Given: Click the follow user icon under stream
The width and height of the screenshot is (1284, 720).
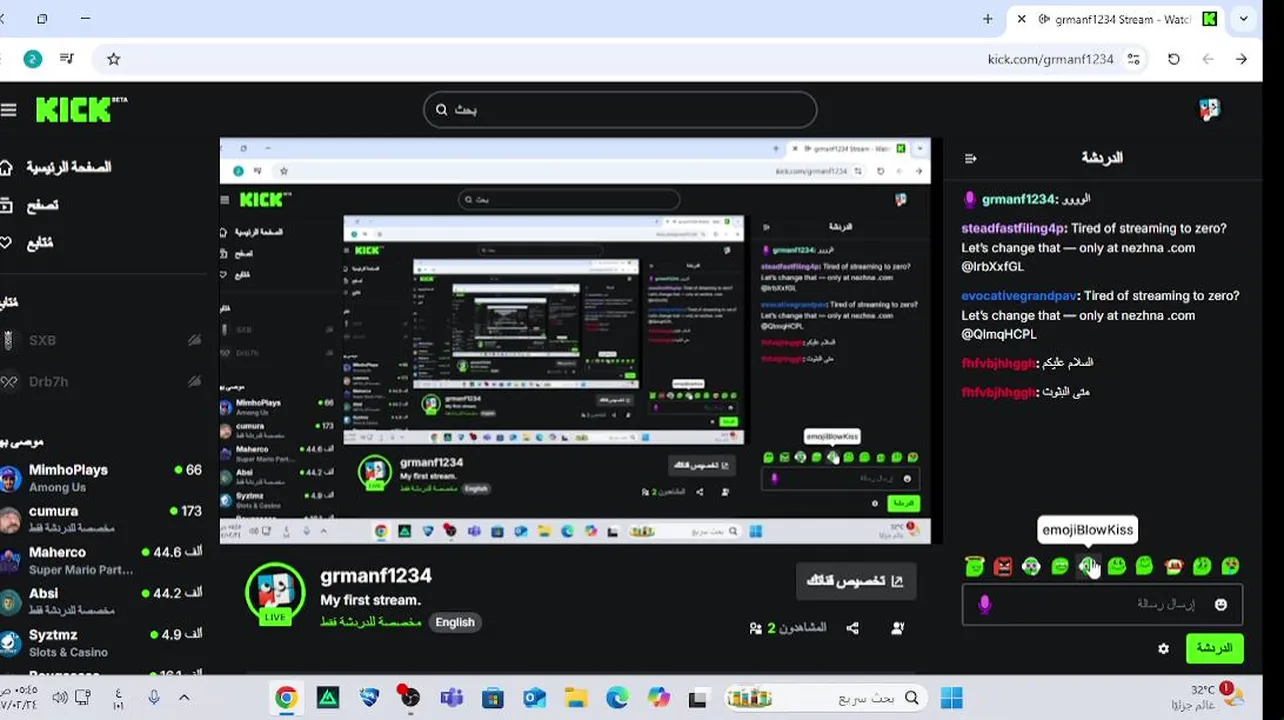Looking at the screenshot, I should click(897, 628).
